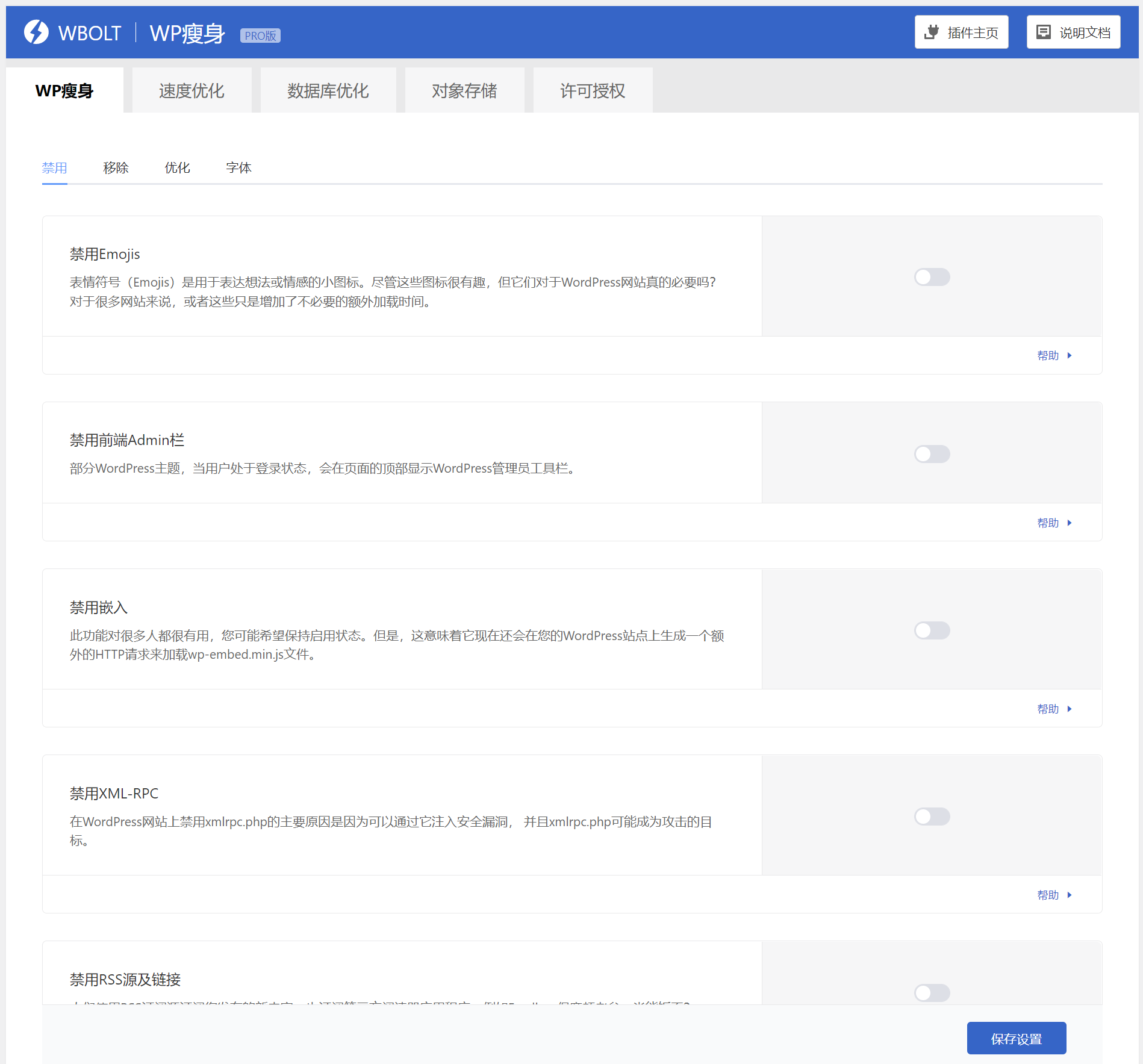
Task: Expand 帮助 under 禁用XML-RPC
Action: click(1054, 895)
